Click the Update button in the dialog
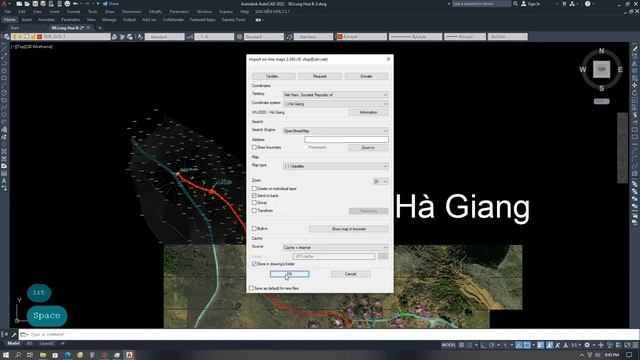 point(273,76)
